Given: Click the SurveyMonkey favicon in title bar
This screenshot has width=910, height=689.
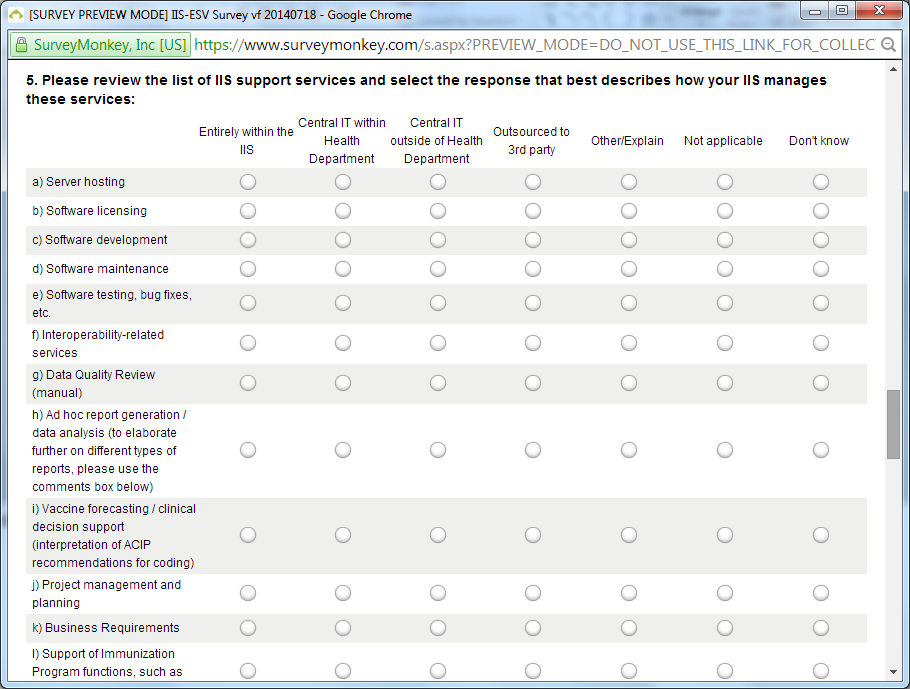Looking at the screenshot, I should click(x=15, y=14).
